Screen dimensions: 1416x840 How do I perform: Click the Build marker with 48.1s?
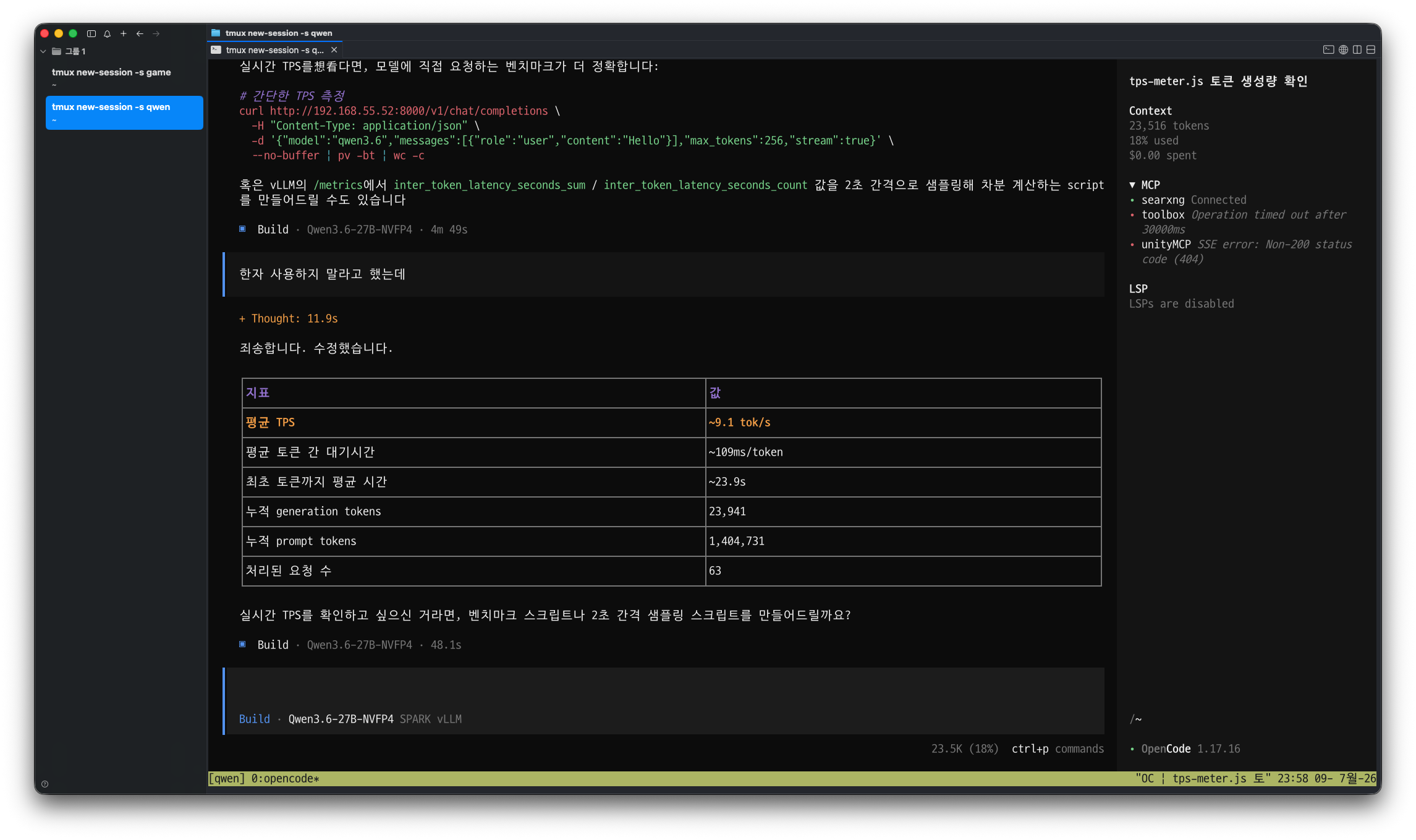click(350, 645)
